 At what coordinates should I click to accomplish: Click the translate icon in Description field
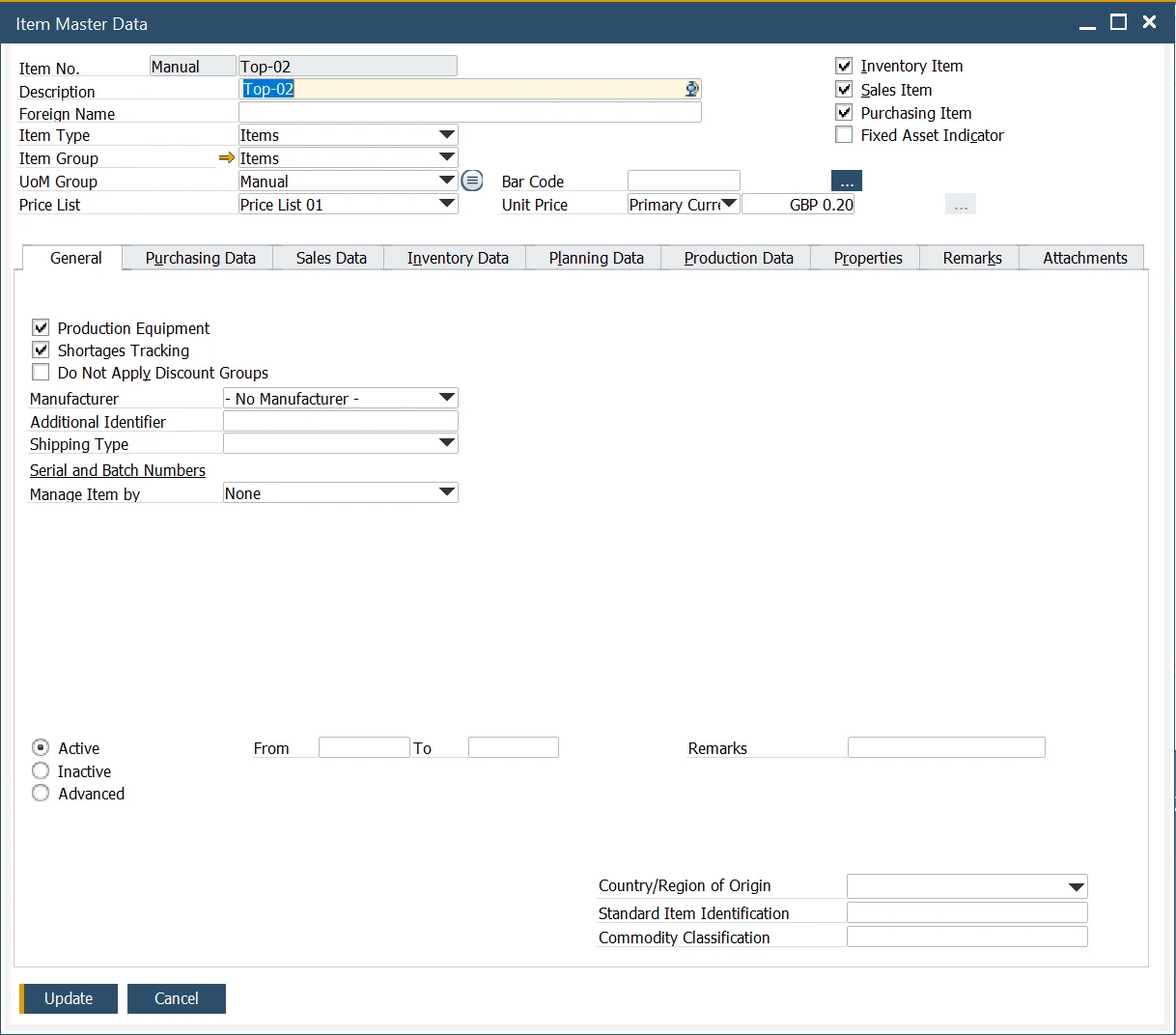click(691, 89)
